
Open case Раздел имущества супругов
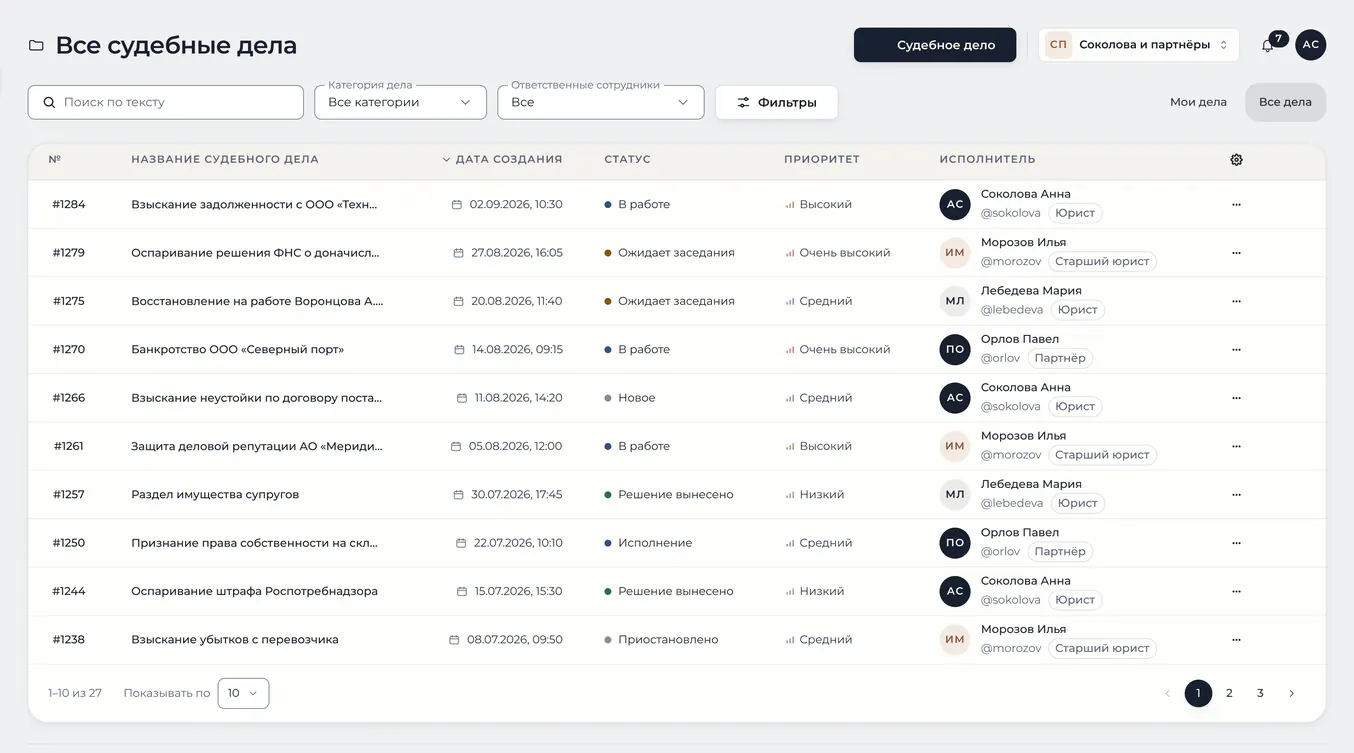[x=215, y=495]
